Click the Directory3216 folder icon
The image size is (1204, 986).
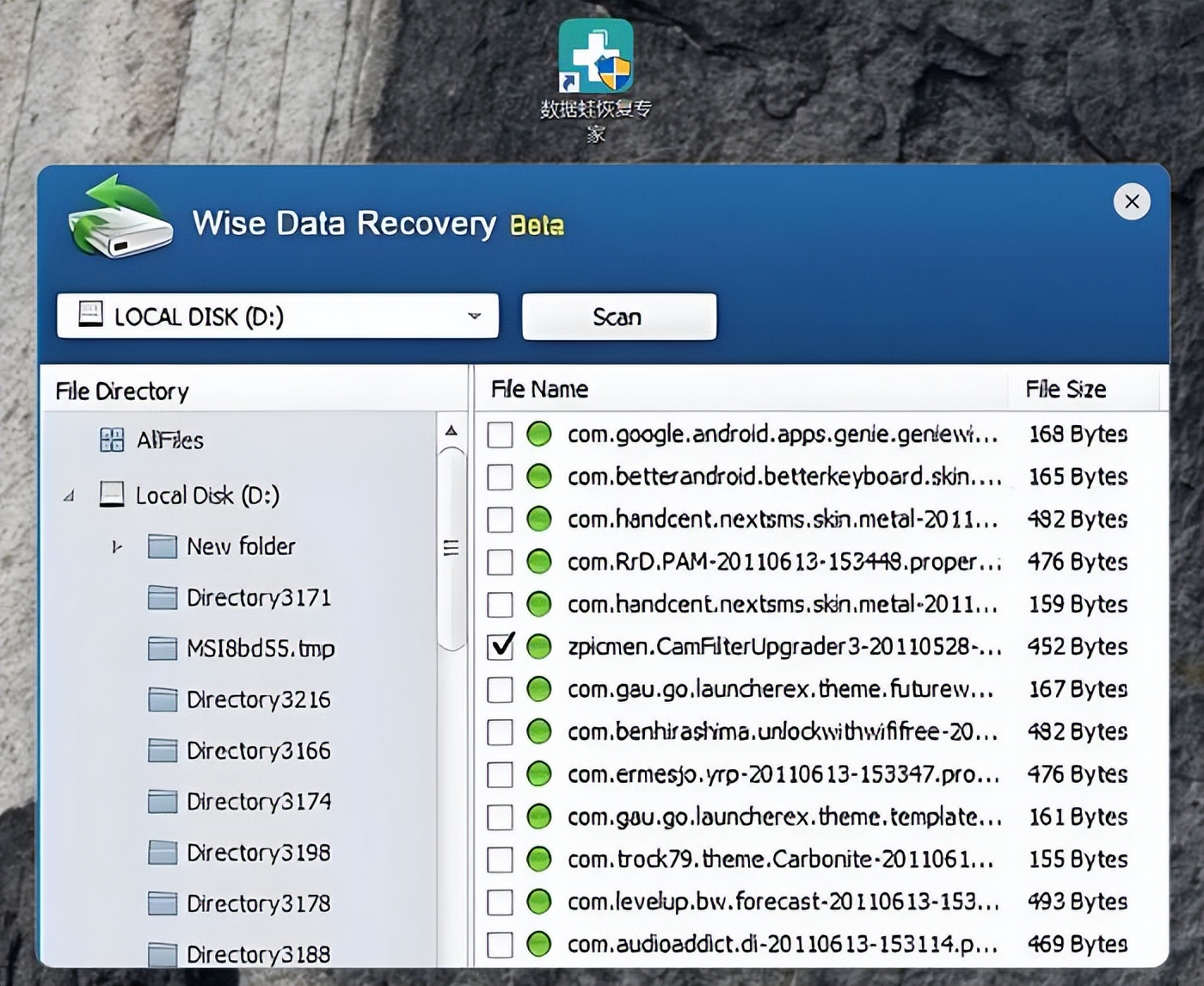point(163,699)
